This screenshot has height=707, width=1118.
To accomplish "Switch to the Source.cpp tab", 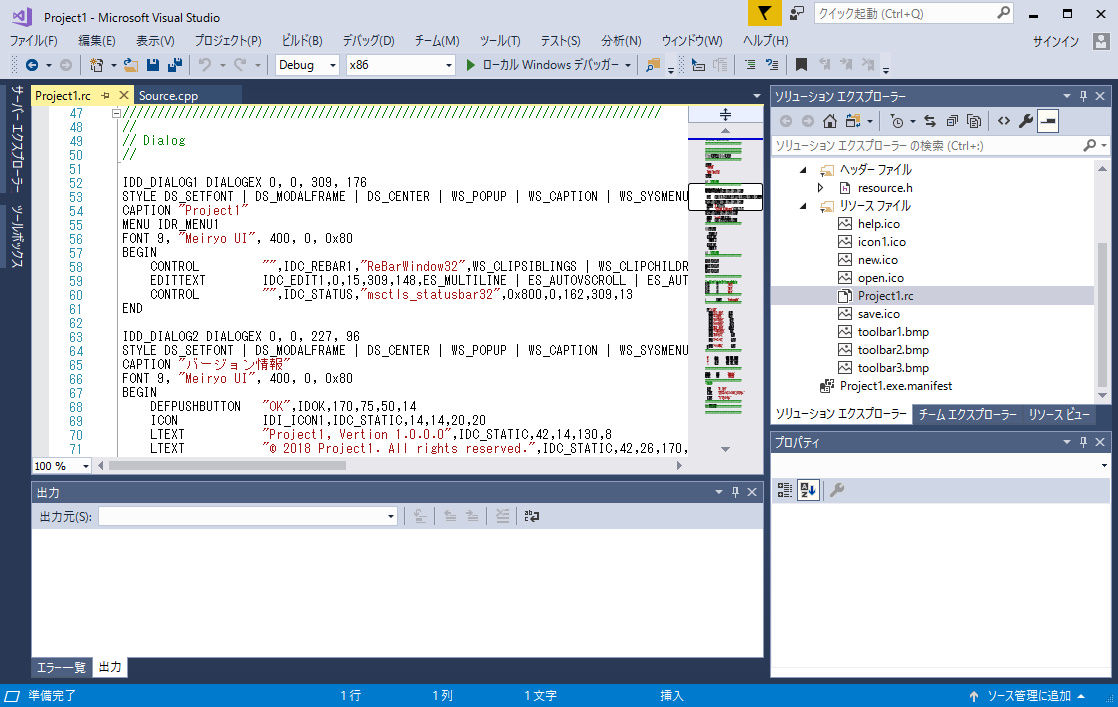I will coord(168,96).
